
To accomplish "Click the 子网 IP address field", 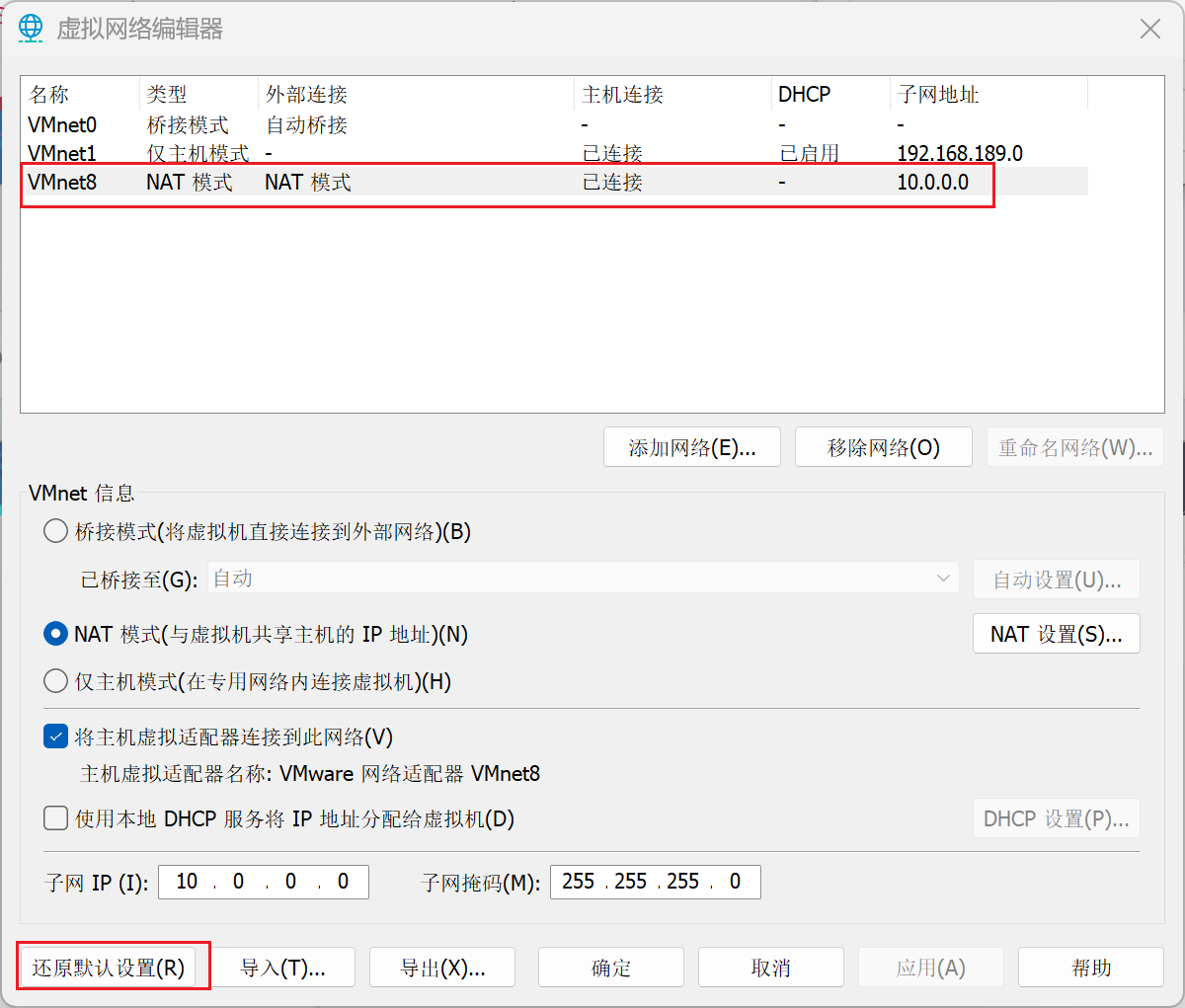I will click(264, 882).
